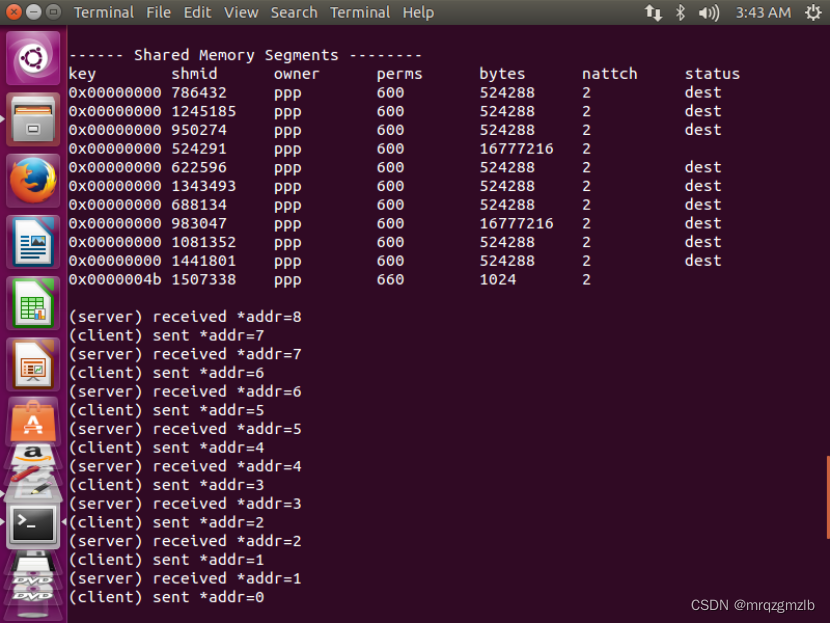831x623 pixels.
Task: Open the Ubuntu Dash search launcher
Action: click(x=33, y=58)
